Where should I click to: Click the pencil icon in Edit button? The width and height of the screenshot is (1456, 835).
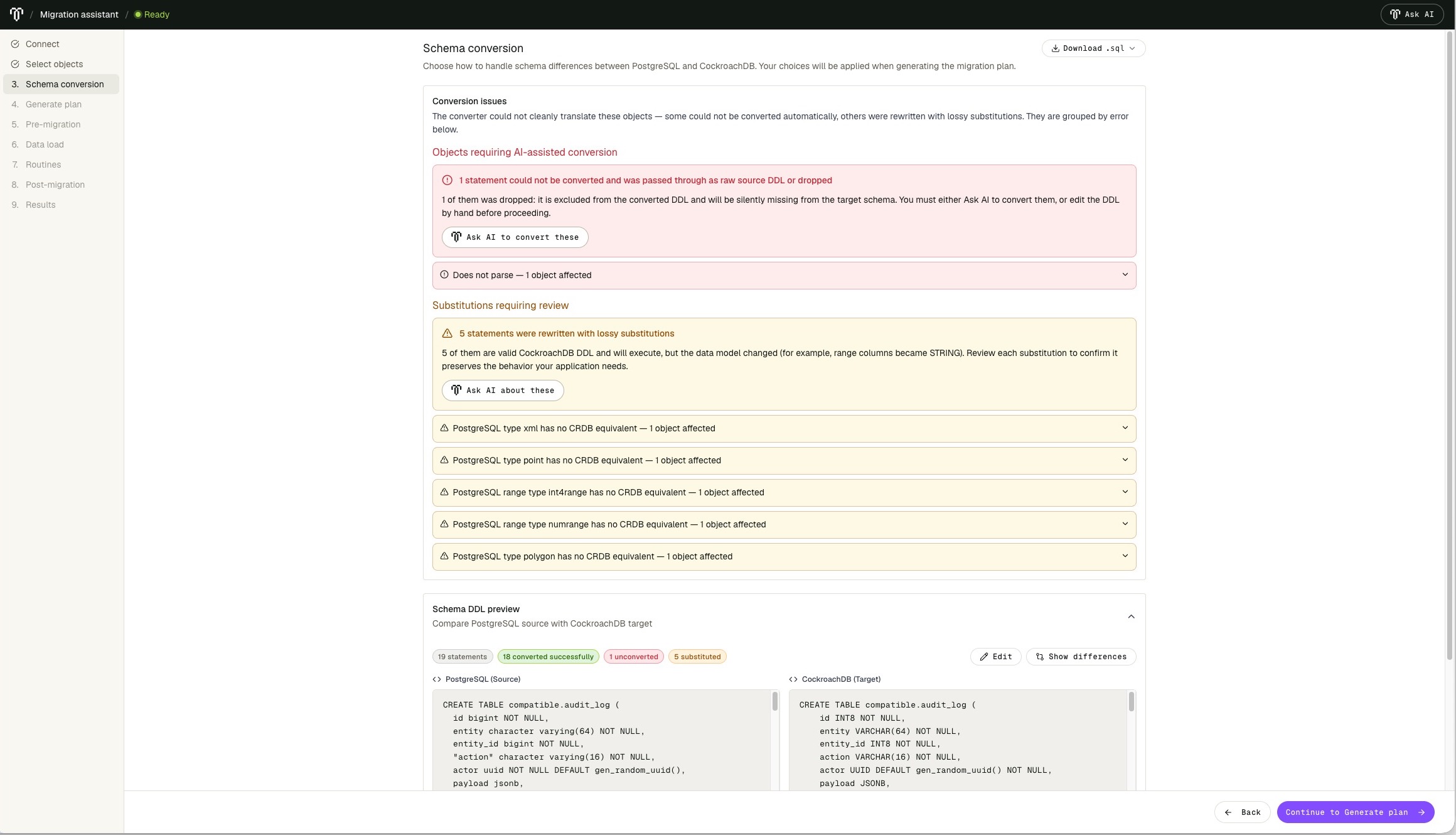point(984,657)
